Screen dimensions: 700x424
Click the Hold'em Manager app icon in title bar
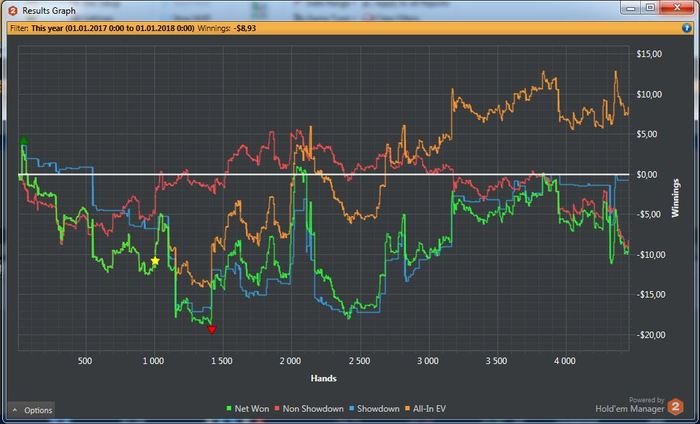[x=12, y=9]
